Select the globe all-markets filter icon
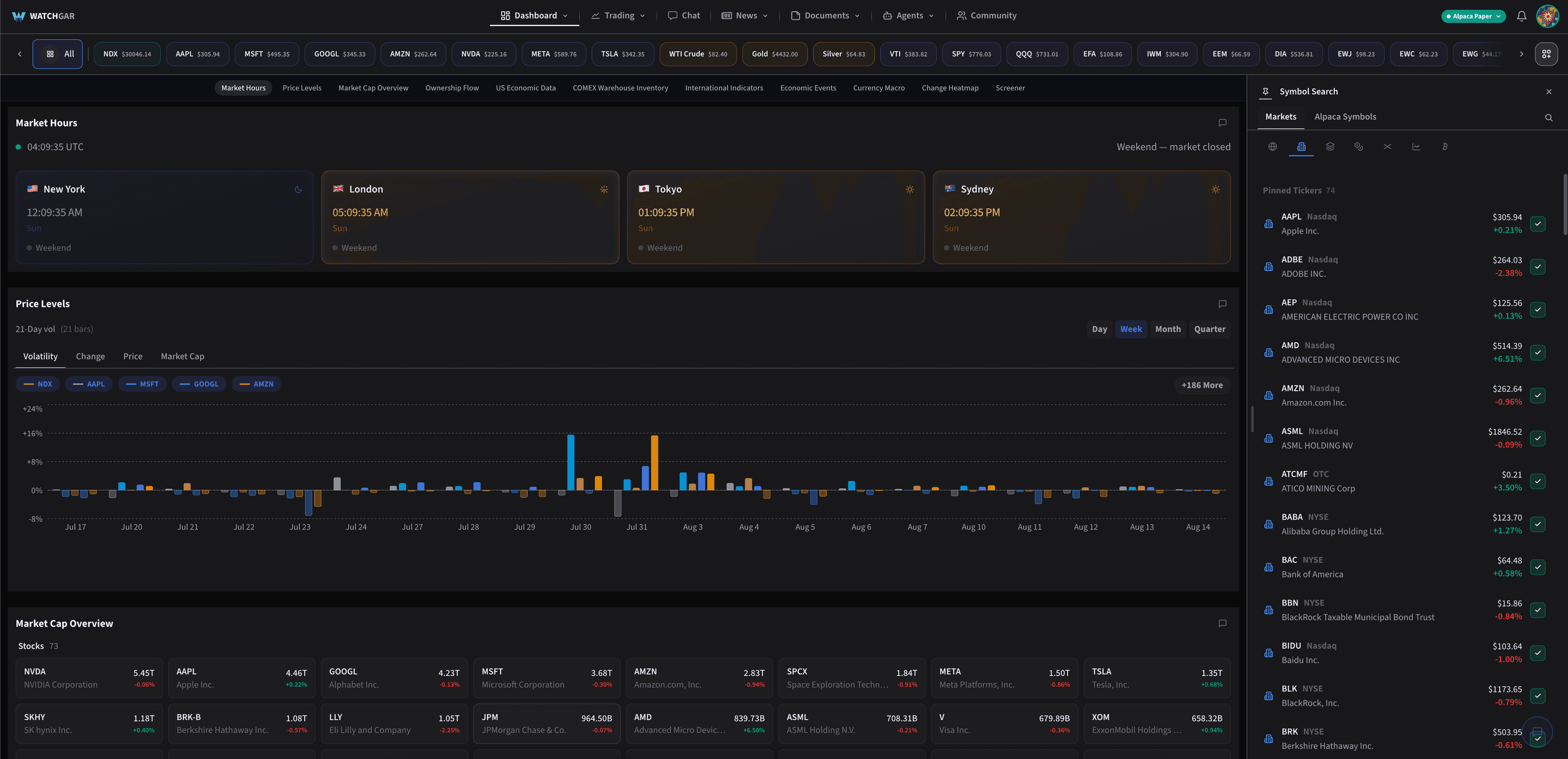Screen dimensions: 1568x759 pos(1272,147)
